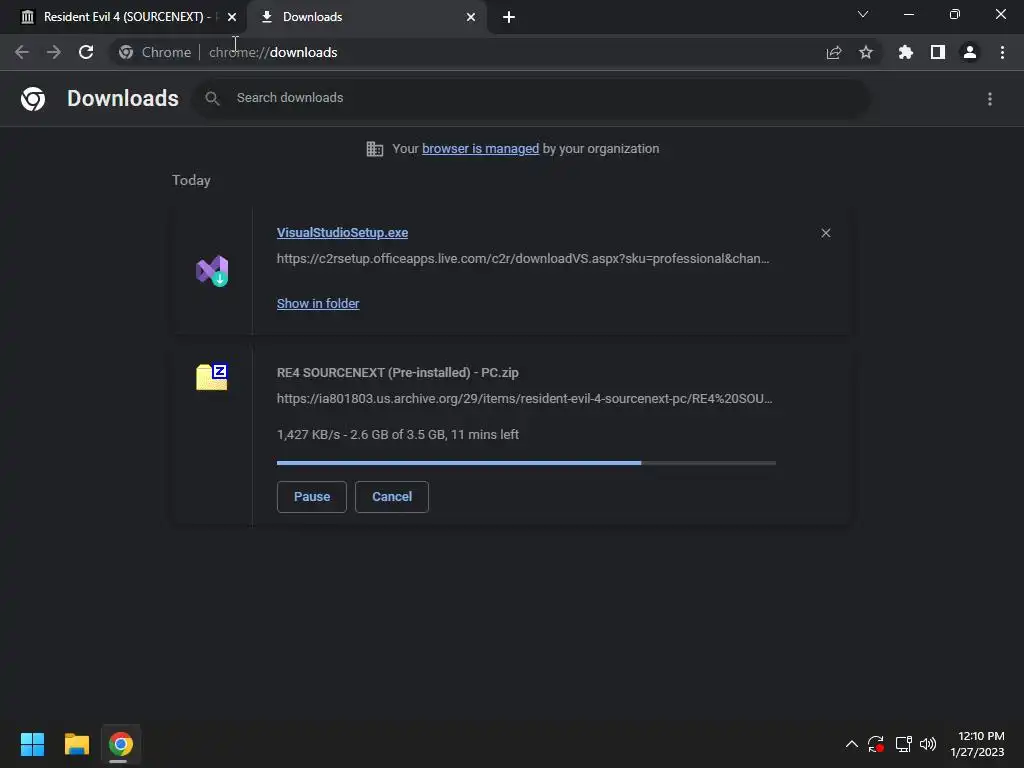Cancel the RE4 SOURCENEXT download
1024x768 pixels.
pyautogui.click(x=392, y=497)
